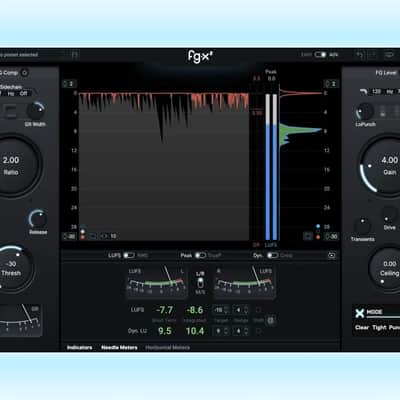Click the LUFS Range stepper showing 4
The image size is (400, 400).
(x=241, y=310)
